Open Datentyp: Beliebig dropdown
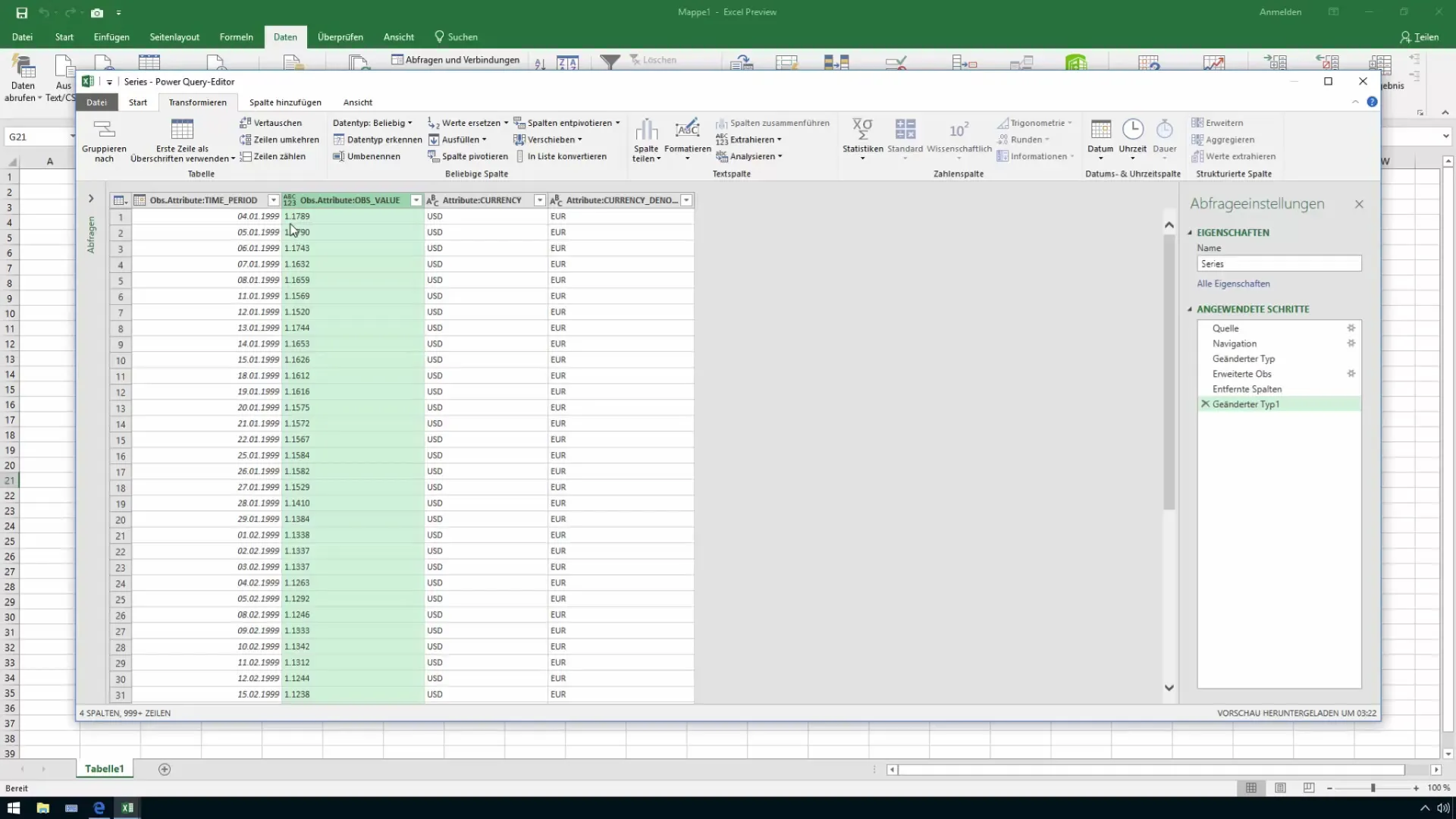The height and width of the screenshot is (819, 1456). (x=372, y=123)
